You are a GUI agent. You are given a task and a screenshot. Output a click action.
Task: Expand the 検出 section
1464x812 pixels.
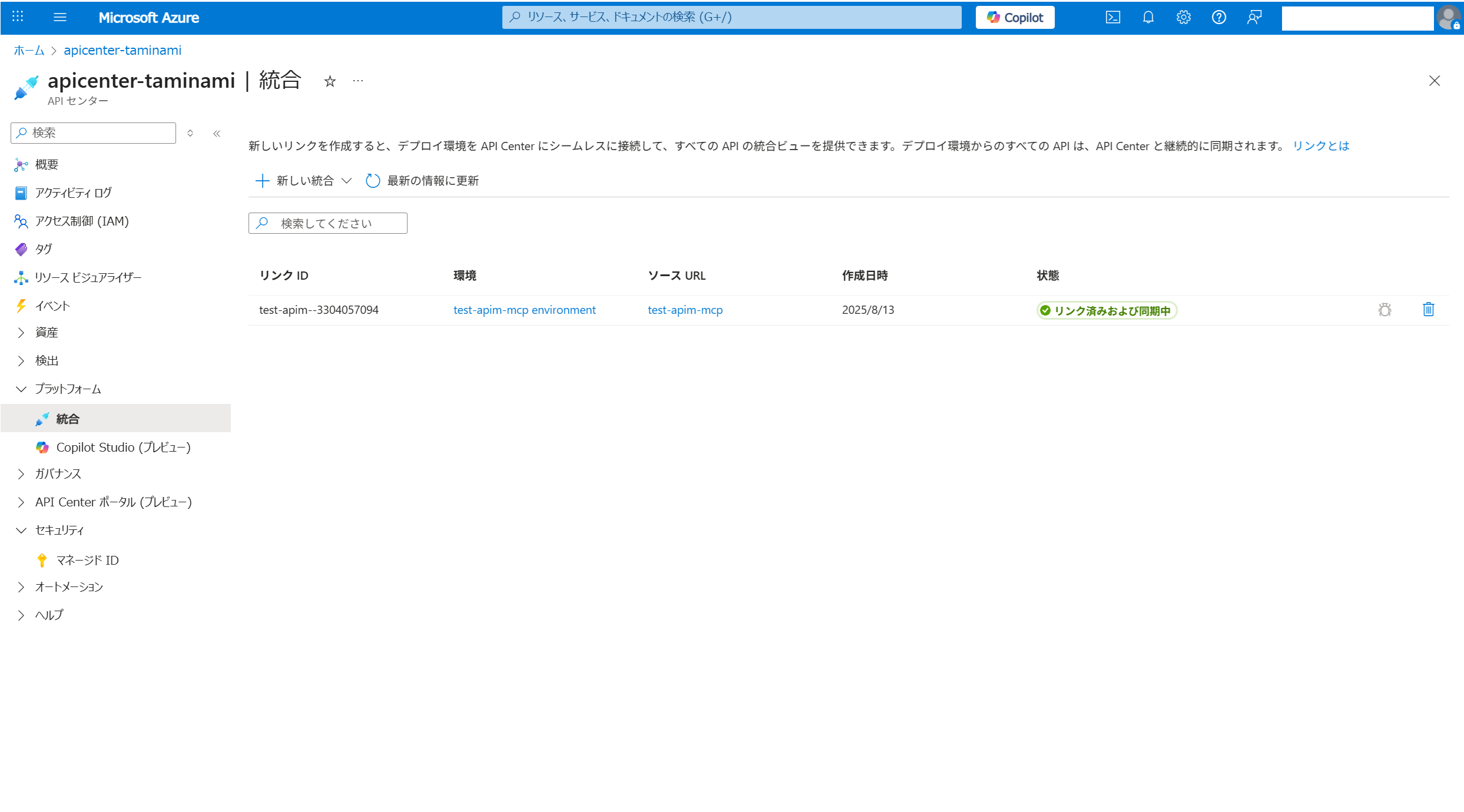tap(21, 361)
